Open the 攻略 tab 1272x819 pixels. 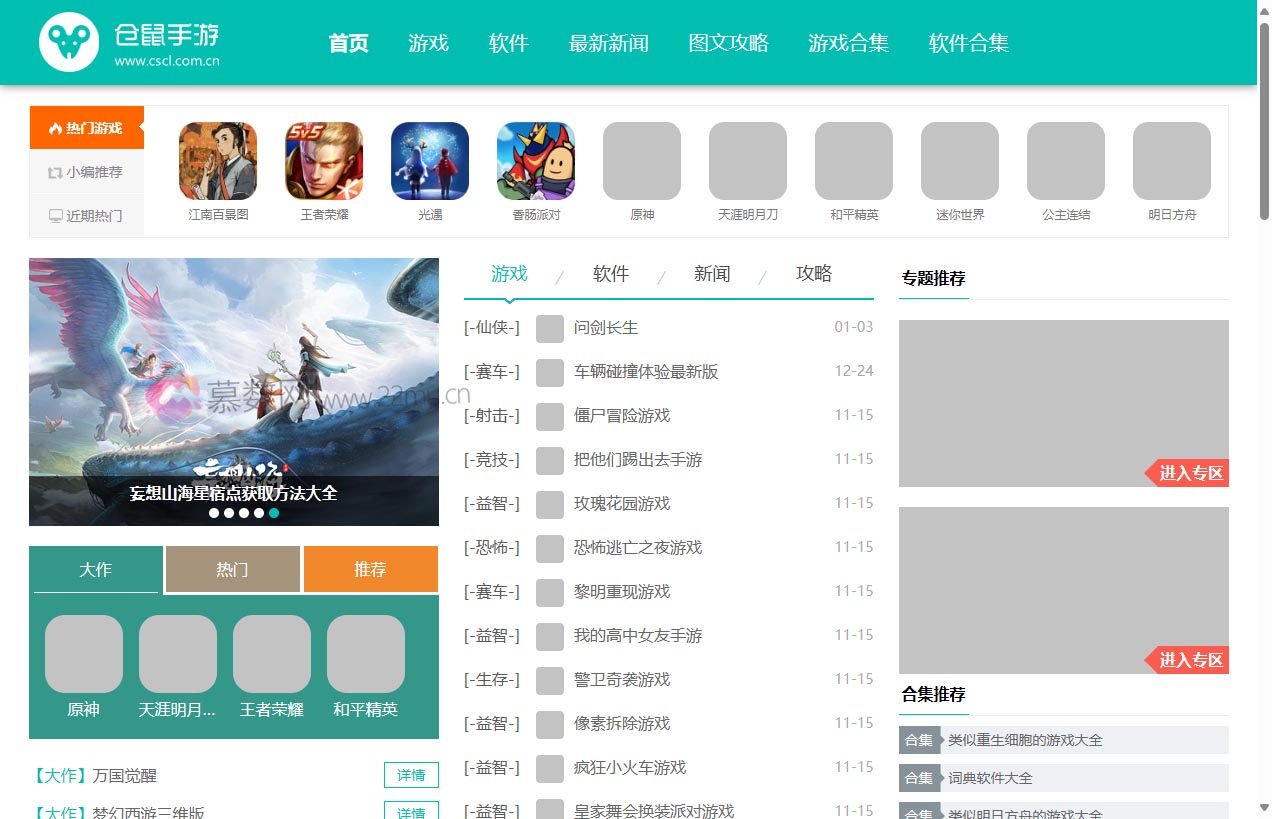click(813, 273)
